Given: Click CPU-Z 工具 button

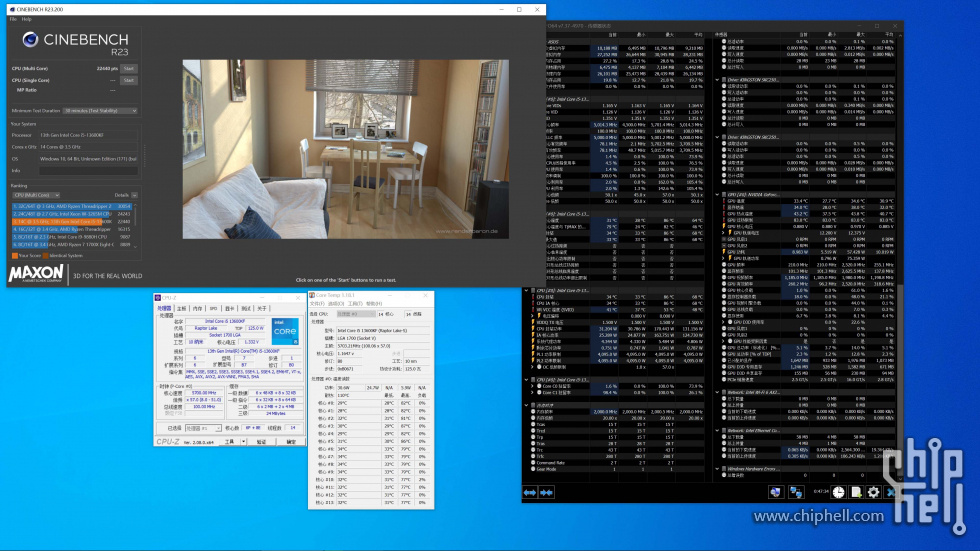Looking at the screenshot, I should (x=230, y=442).
